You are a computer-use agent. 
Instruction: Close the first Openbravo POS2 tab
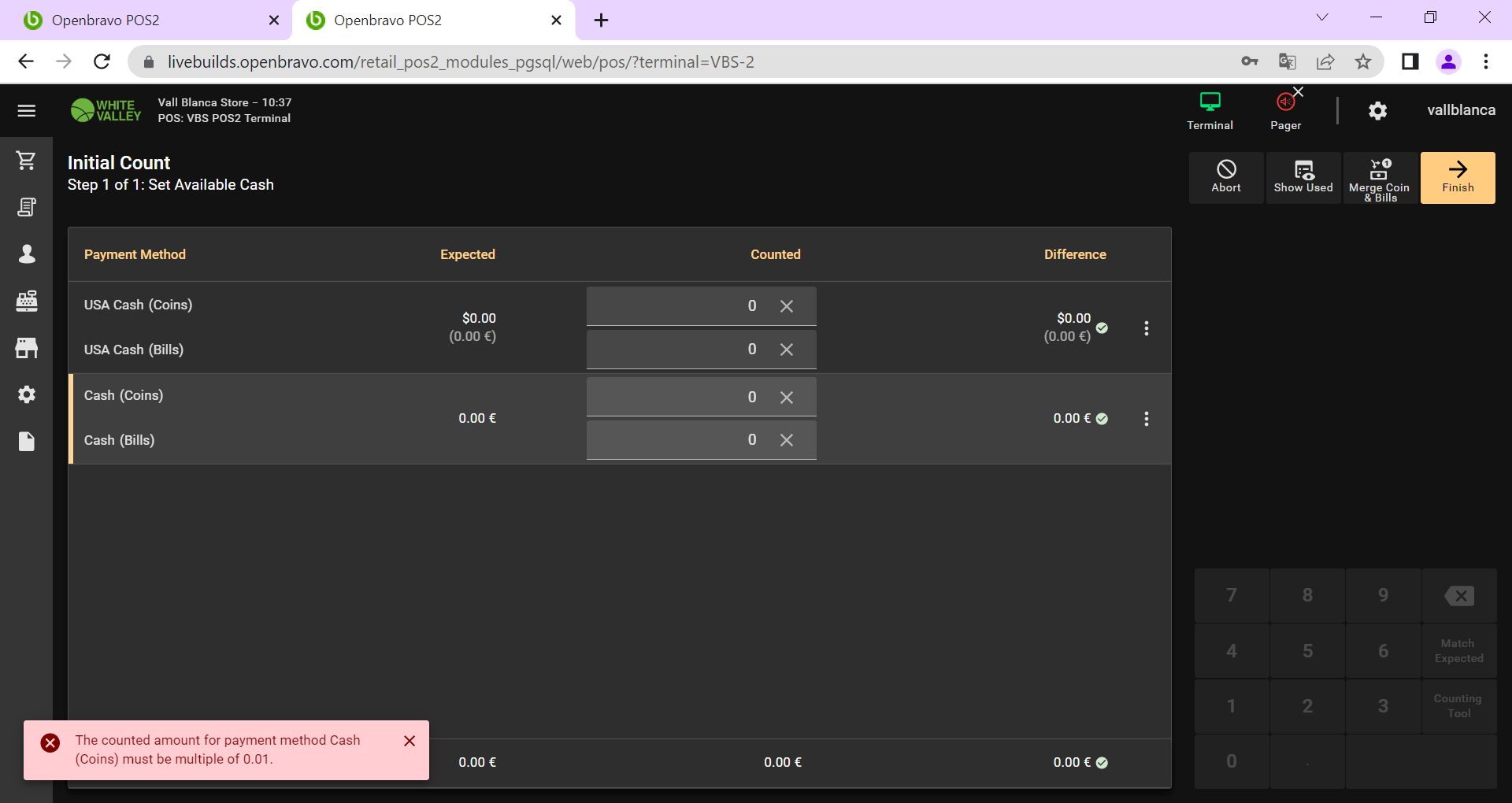point(274,20)
